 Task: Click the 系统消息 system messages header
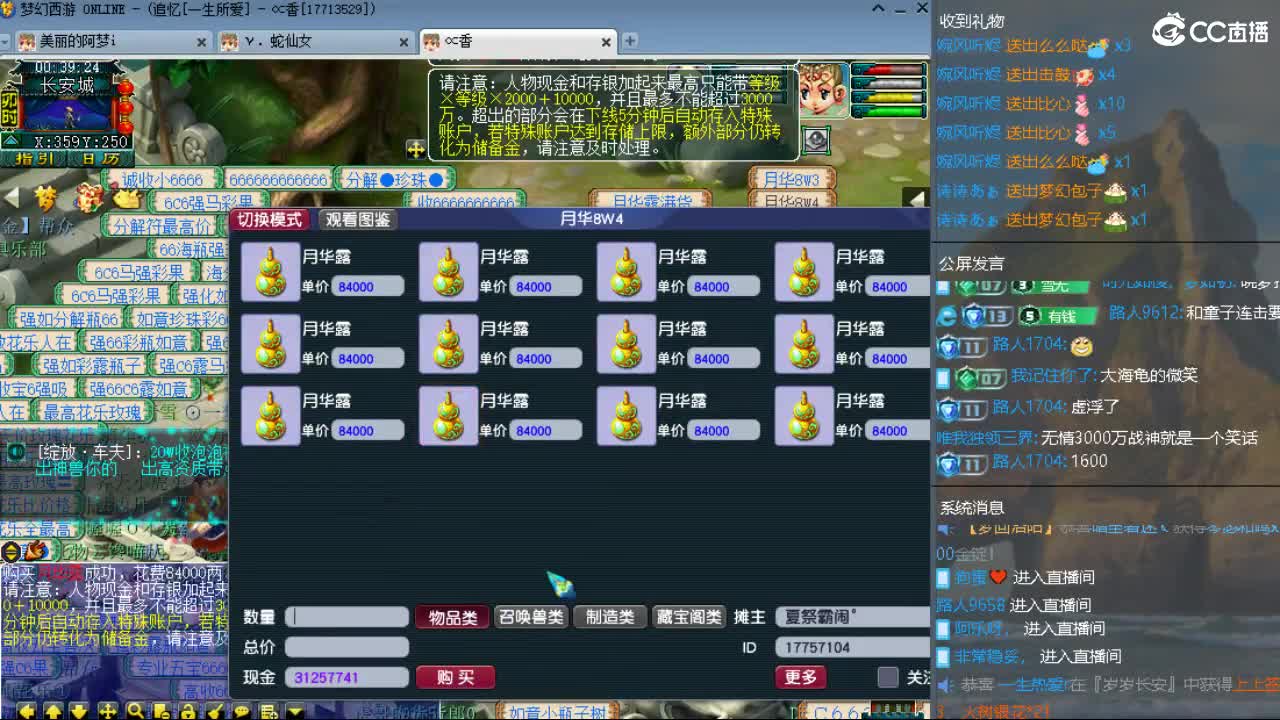point(971,508)
